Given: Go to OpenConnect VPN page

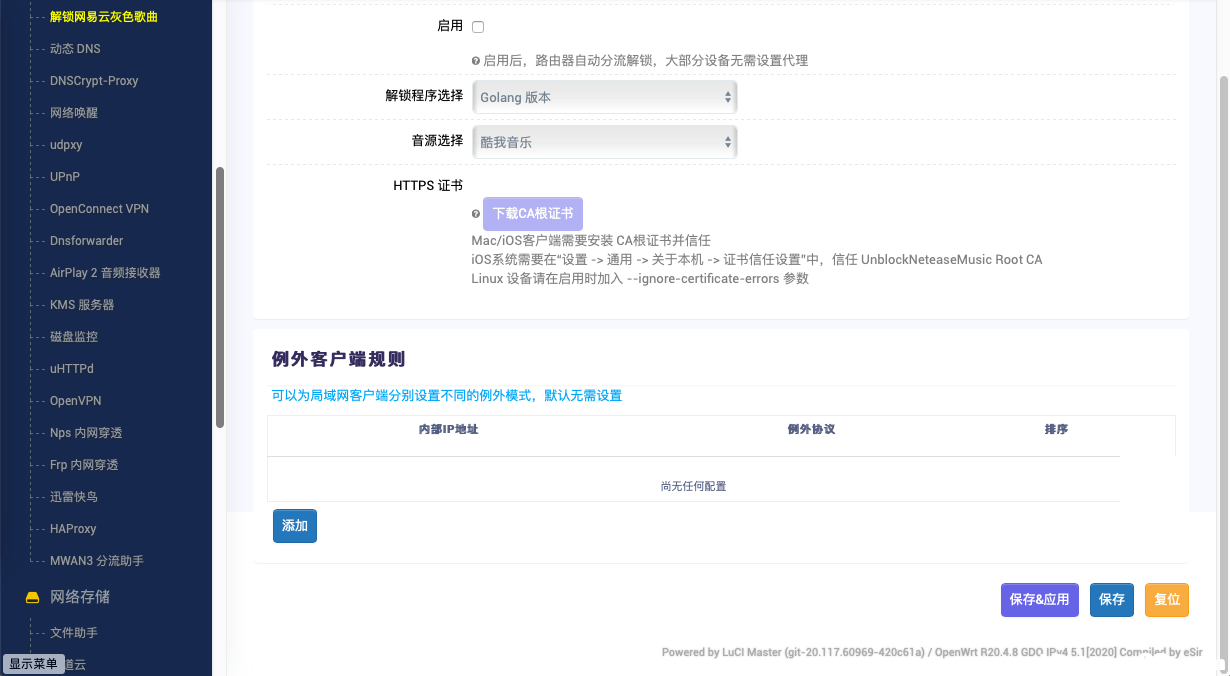Looking at the screenshot, I should coord(99,209).
